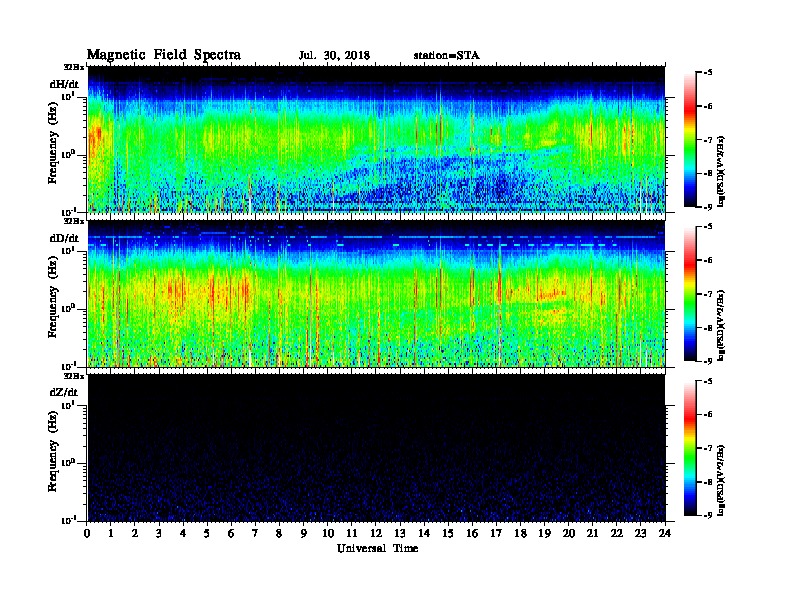Screen dimensions: 792x612
Task: Click the '-9' tick on dZ/dt colorbar
Action: click(708, 515)
